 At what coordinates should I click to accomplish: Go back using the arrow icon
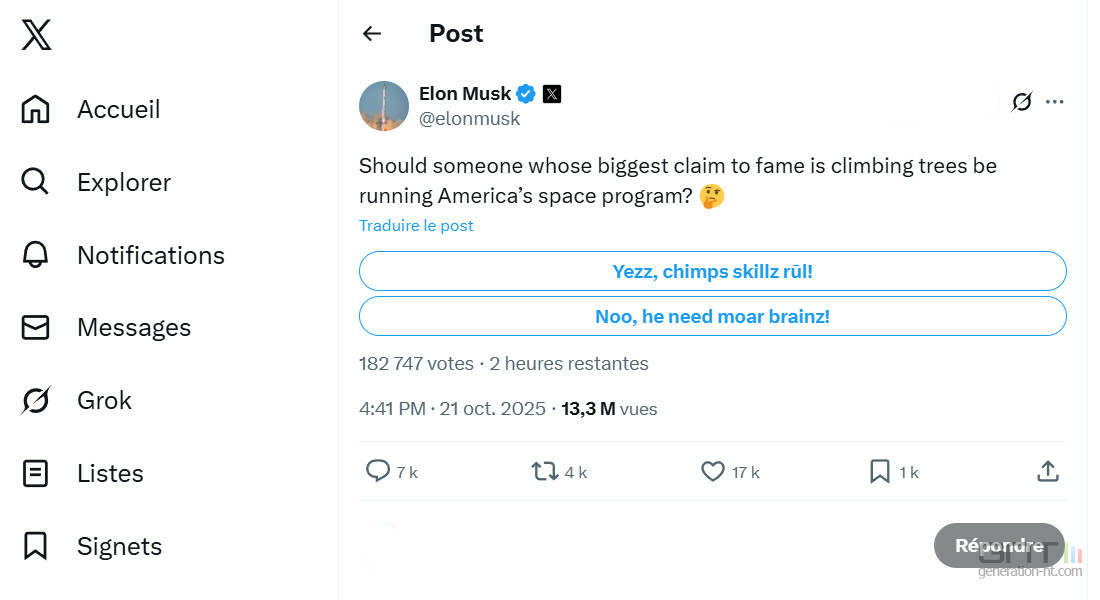(372, 34)
